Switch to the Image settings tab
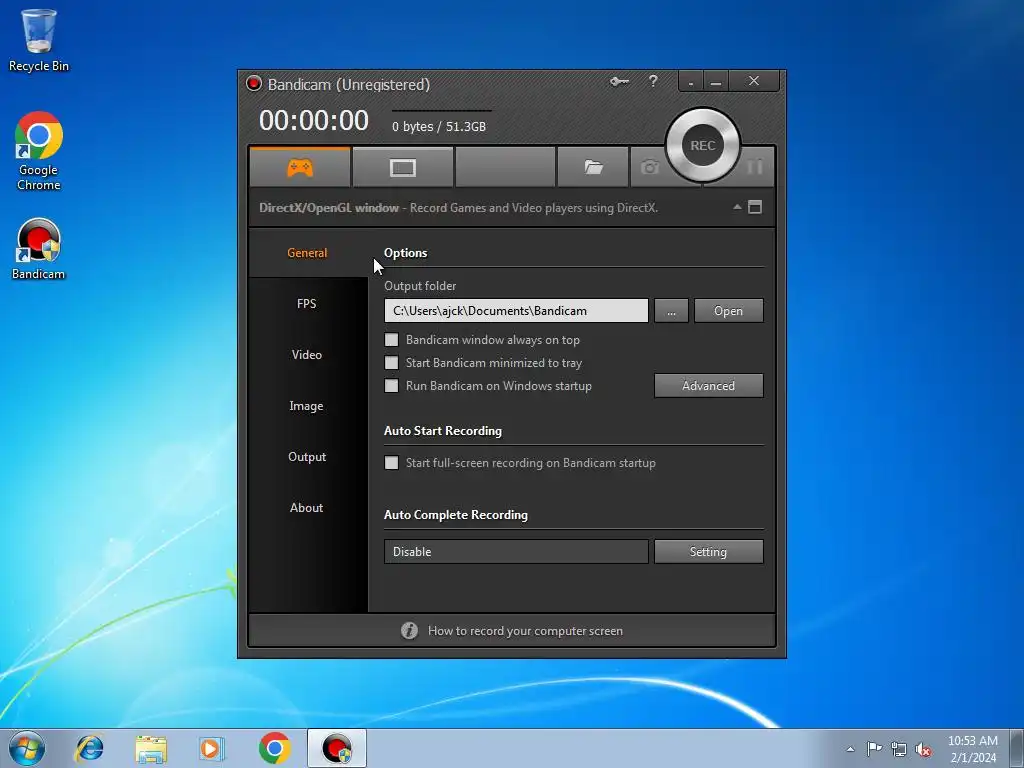 (x=307, y=406)
